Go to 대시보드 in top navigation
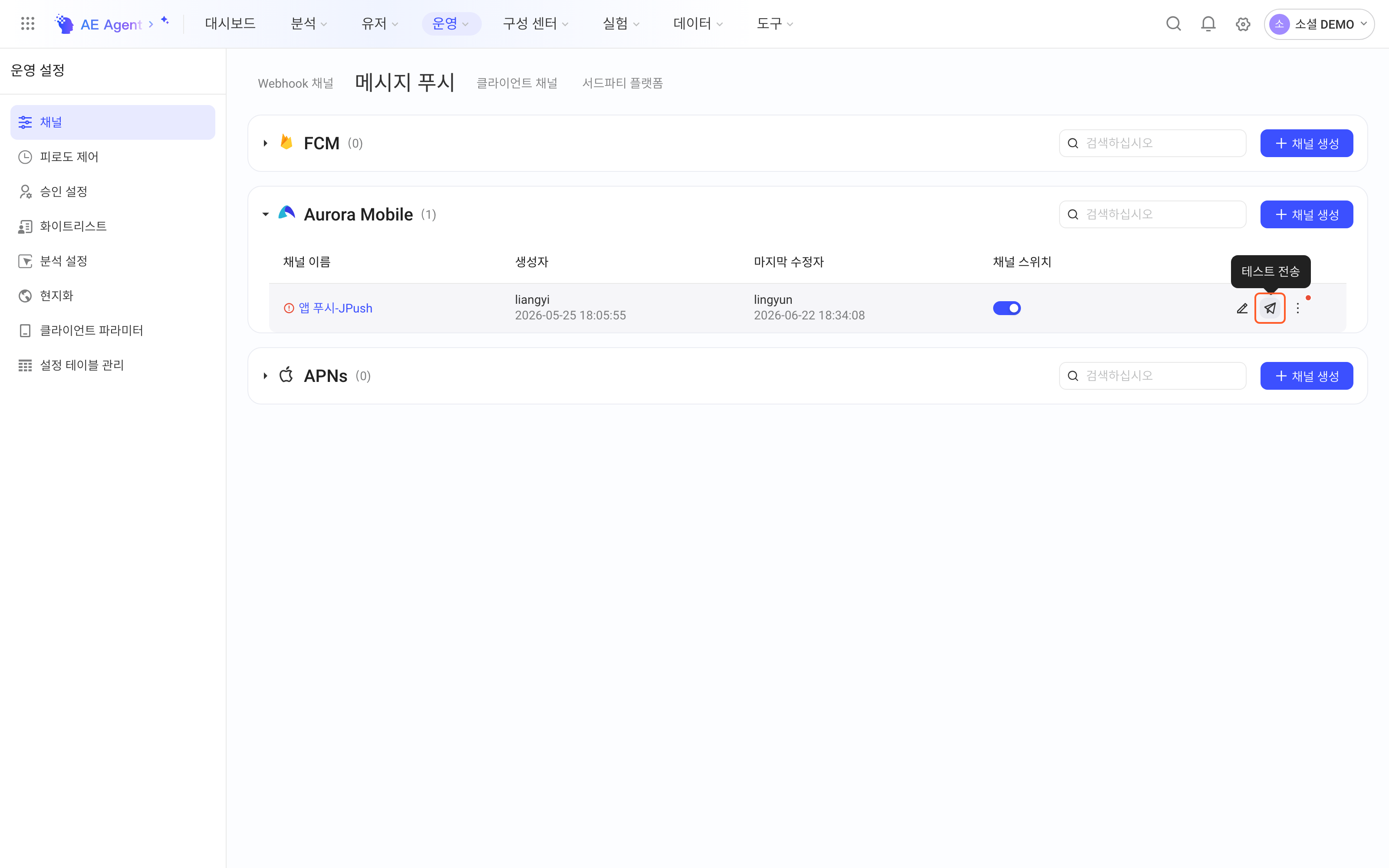 click(230, 23)
